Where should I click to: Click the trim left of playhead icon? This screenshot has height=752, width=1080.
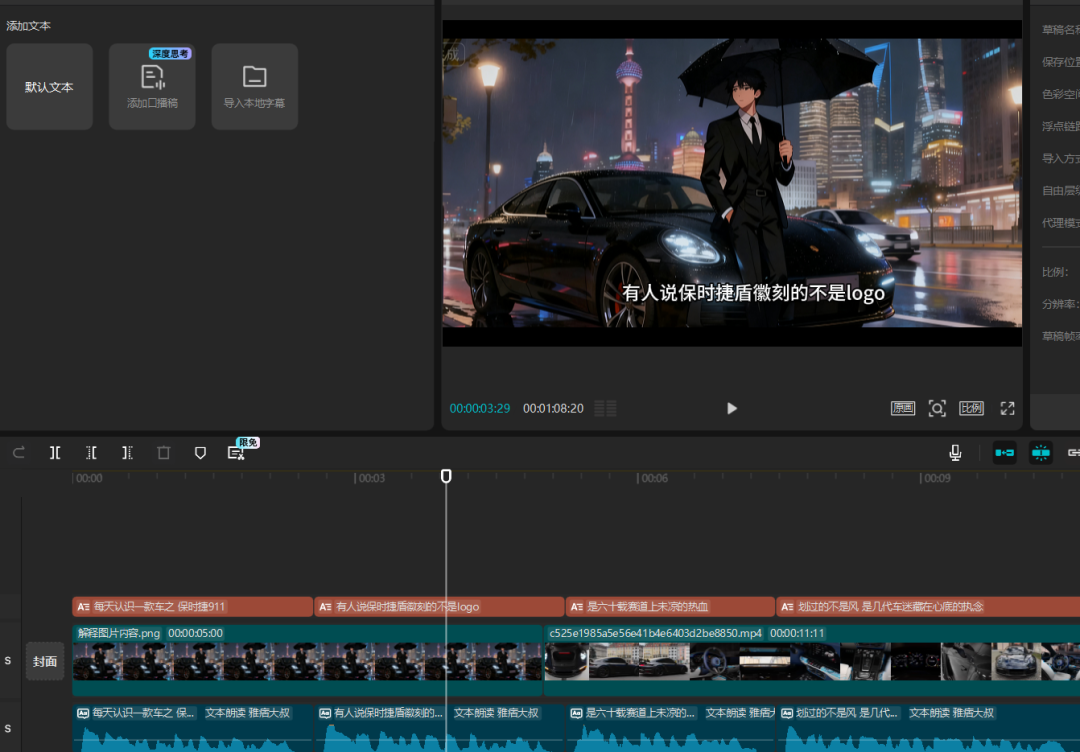click(91, 453)
